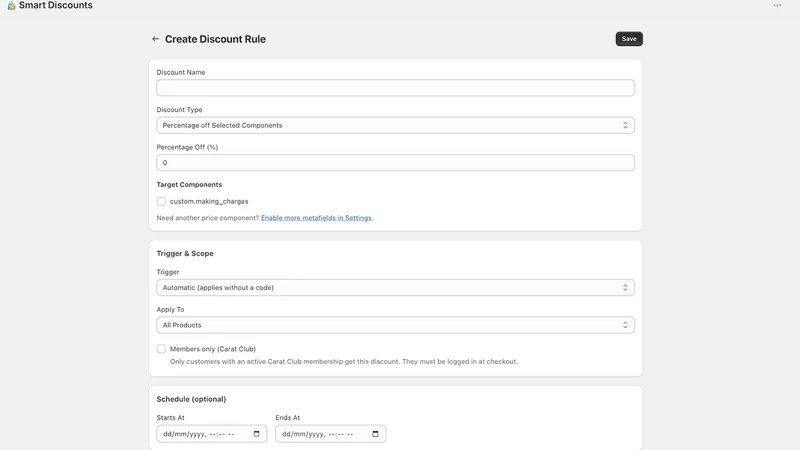Image resolution: width=800 pixels, height=450 pixels.
Task: Click the Smart Discounts app title
Action: click(x=56, y=5)
